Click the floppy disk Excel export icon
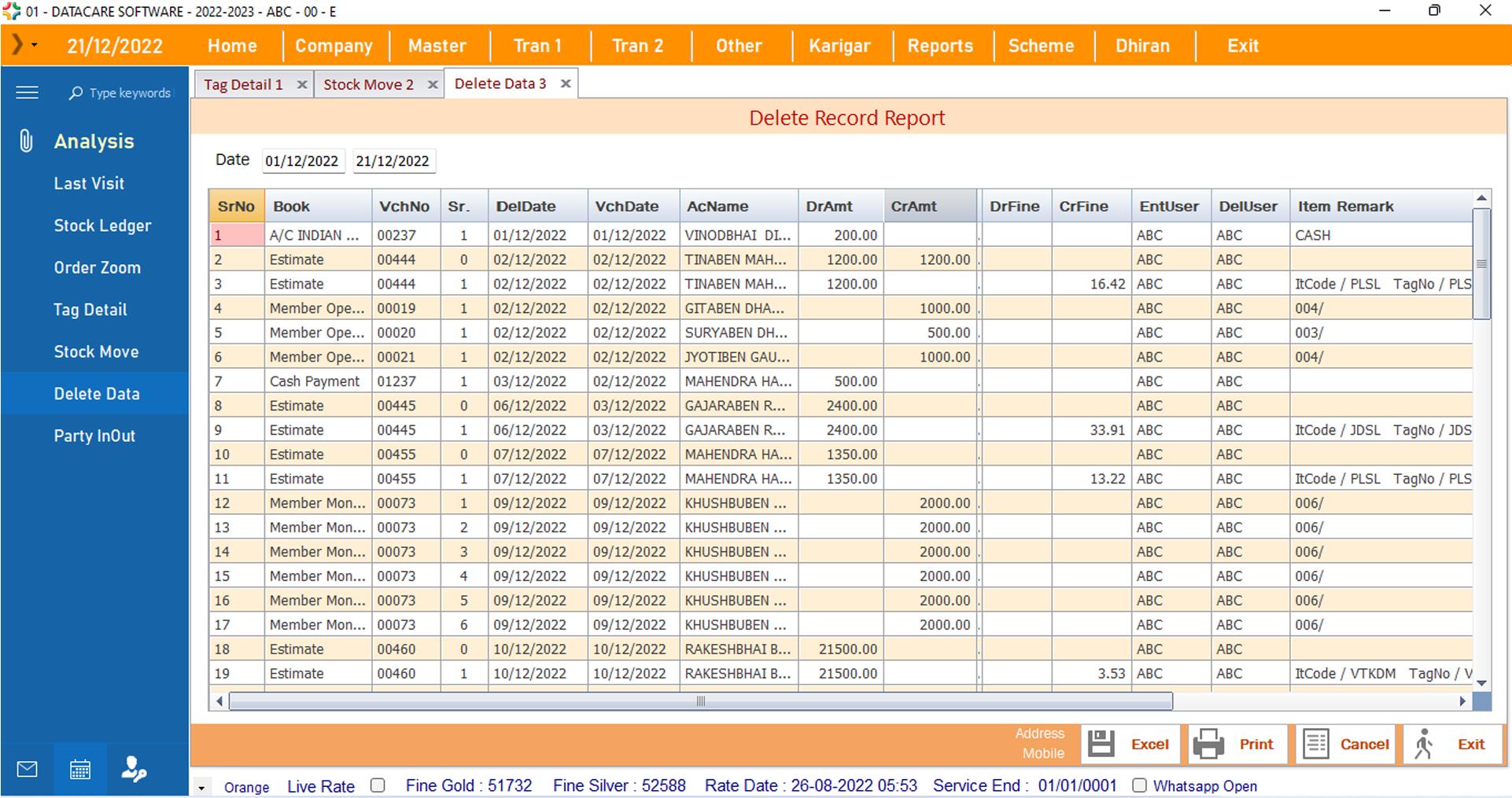The height and width of the screenshot is (798, 1512). pos(1101,744)
